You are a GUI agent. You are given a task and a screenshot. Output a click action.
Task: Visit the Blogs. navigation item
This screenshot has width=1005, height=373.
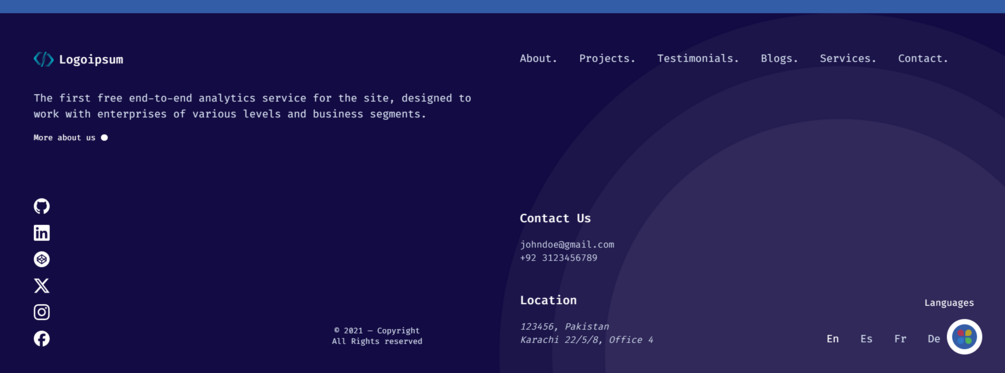779,58
